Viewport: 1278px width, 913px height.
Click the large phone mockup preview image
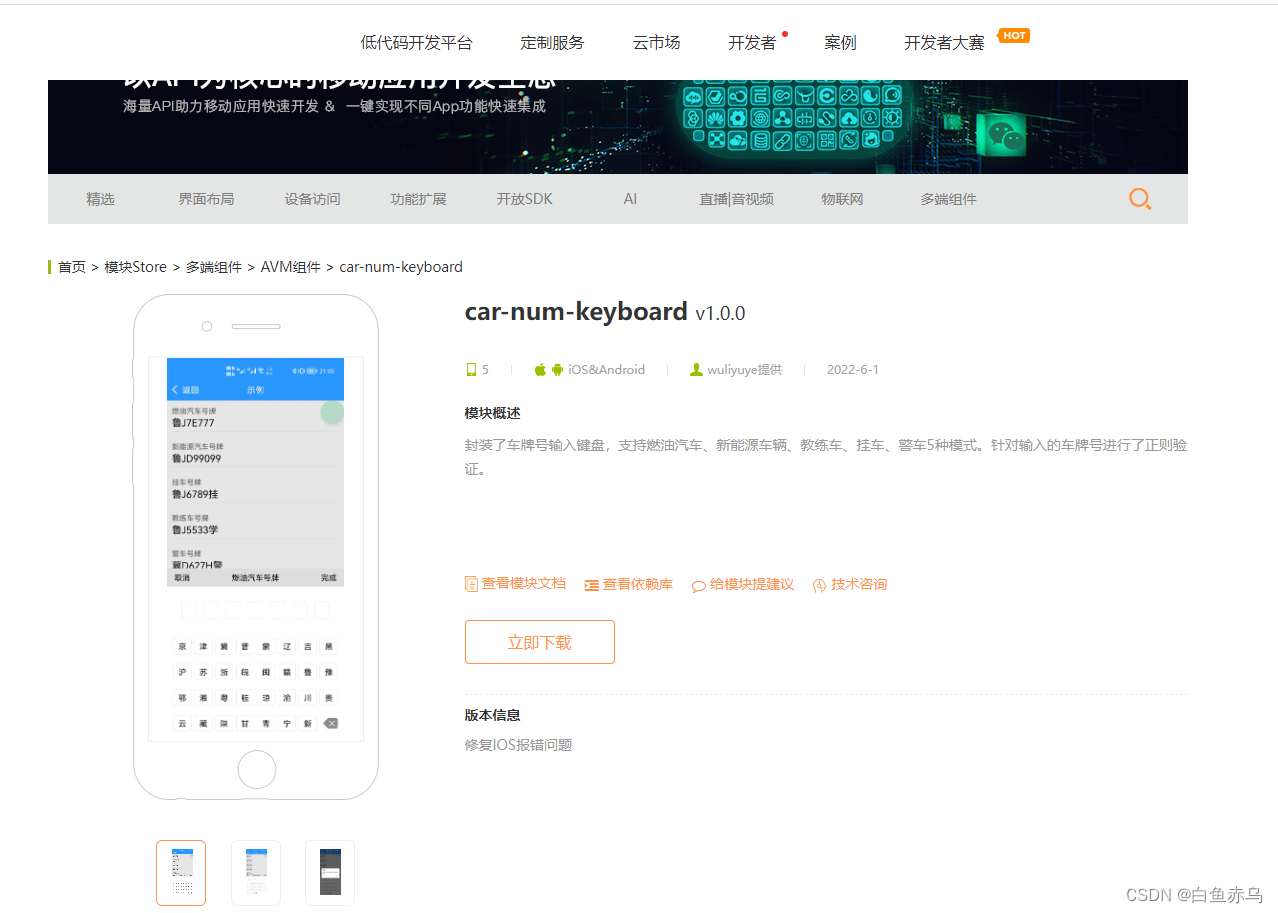coord(256,547)
